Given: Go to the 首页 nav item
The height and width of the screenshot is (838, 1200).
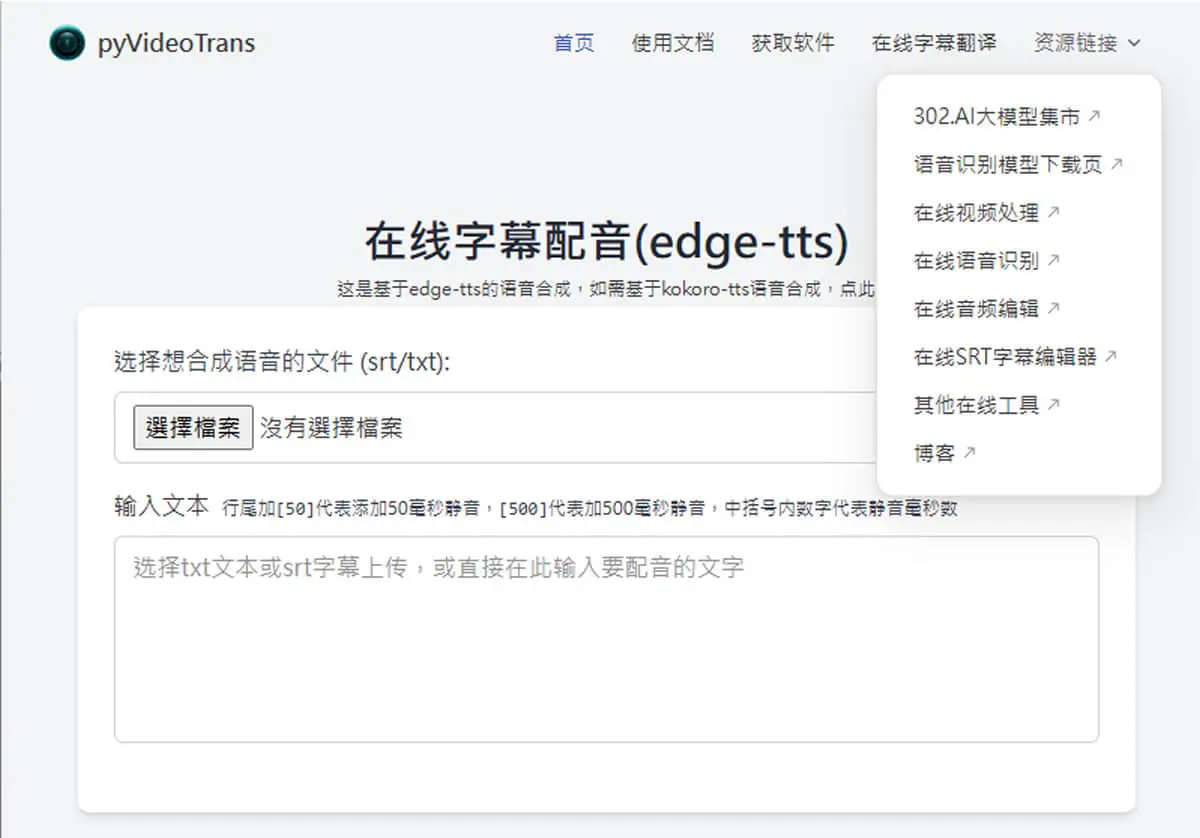Looking at the screenshot, I should click(574, 43).
